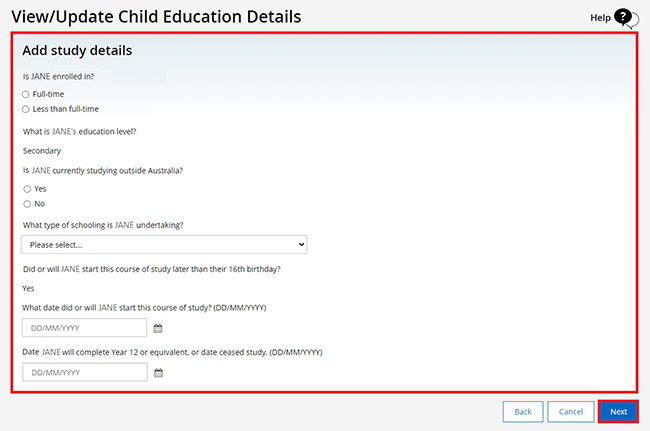Choose No for studying outside Australia

(x=27, y=204)
